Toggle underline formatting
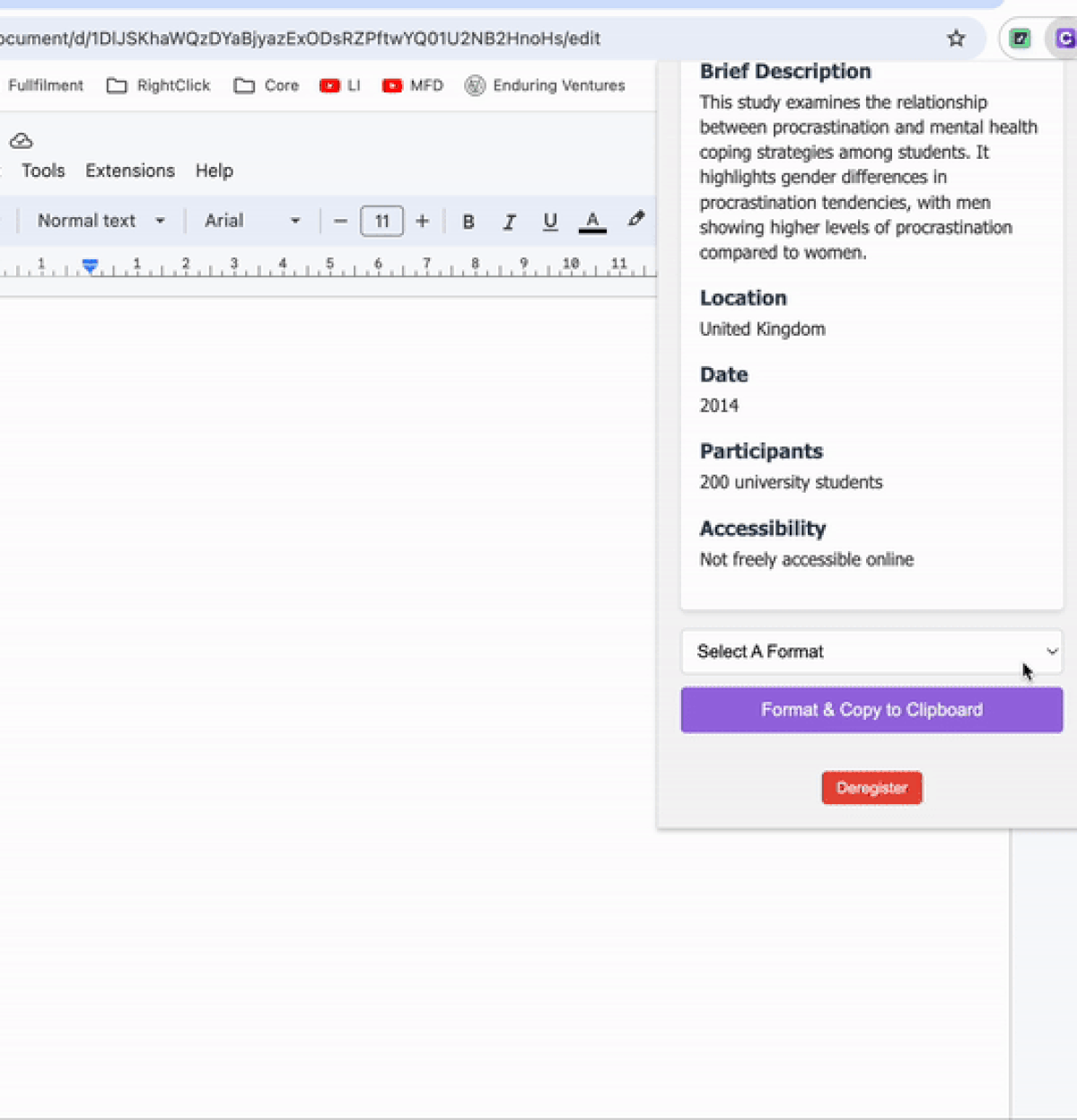The image size is (1077, 1120). click(550, 222)
